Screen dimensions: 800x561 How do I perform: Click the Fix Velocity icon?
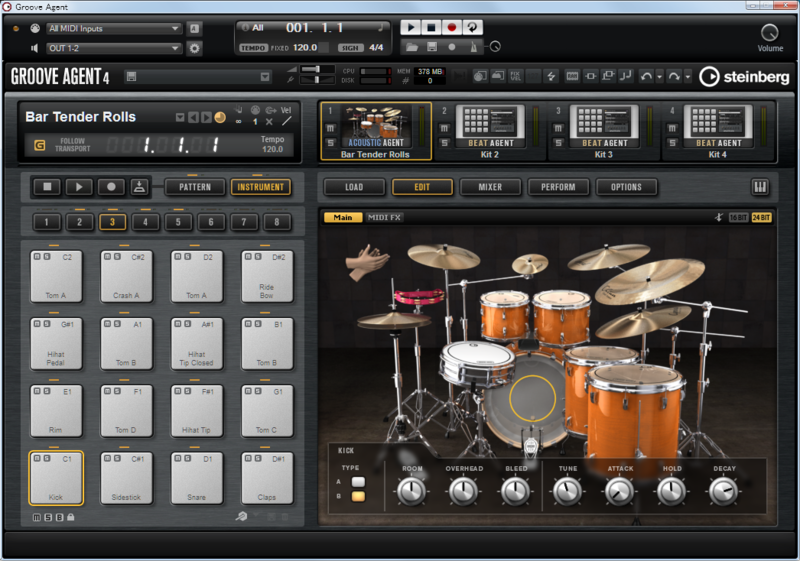[516, 76]
